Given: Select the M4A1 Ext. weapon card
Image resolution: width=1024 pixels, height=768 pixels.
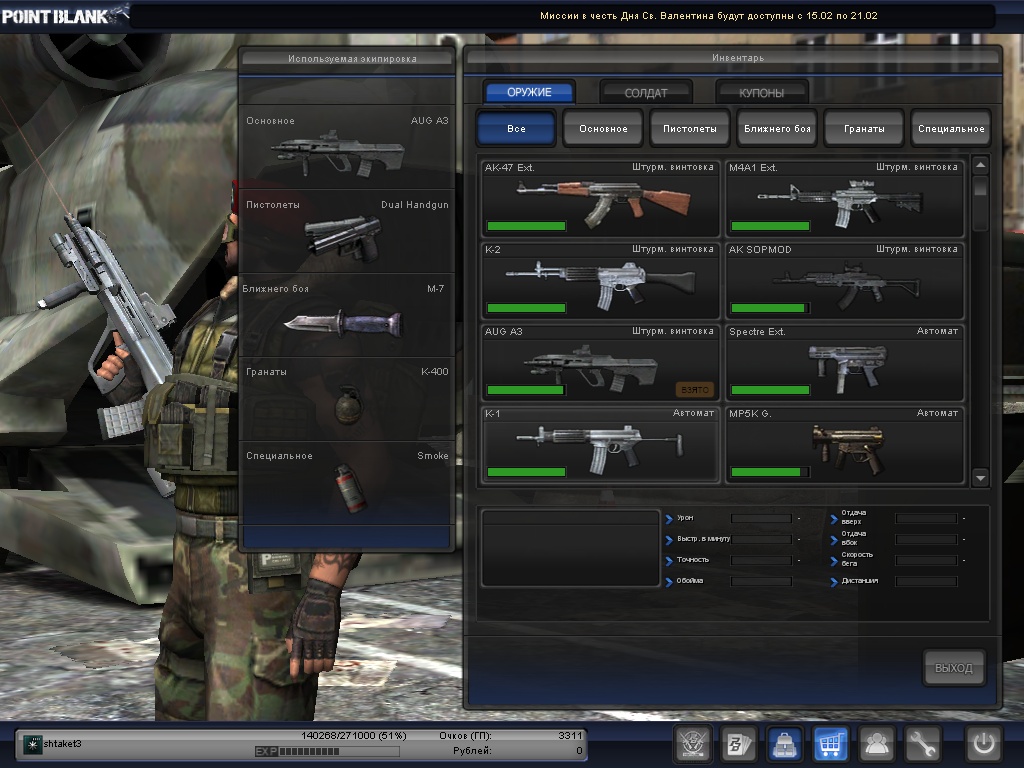Looking at the screenshot, I should click(x=845, y=199).
